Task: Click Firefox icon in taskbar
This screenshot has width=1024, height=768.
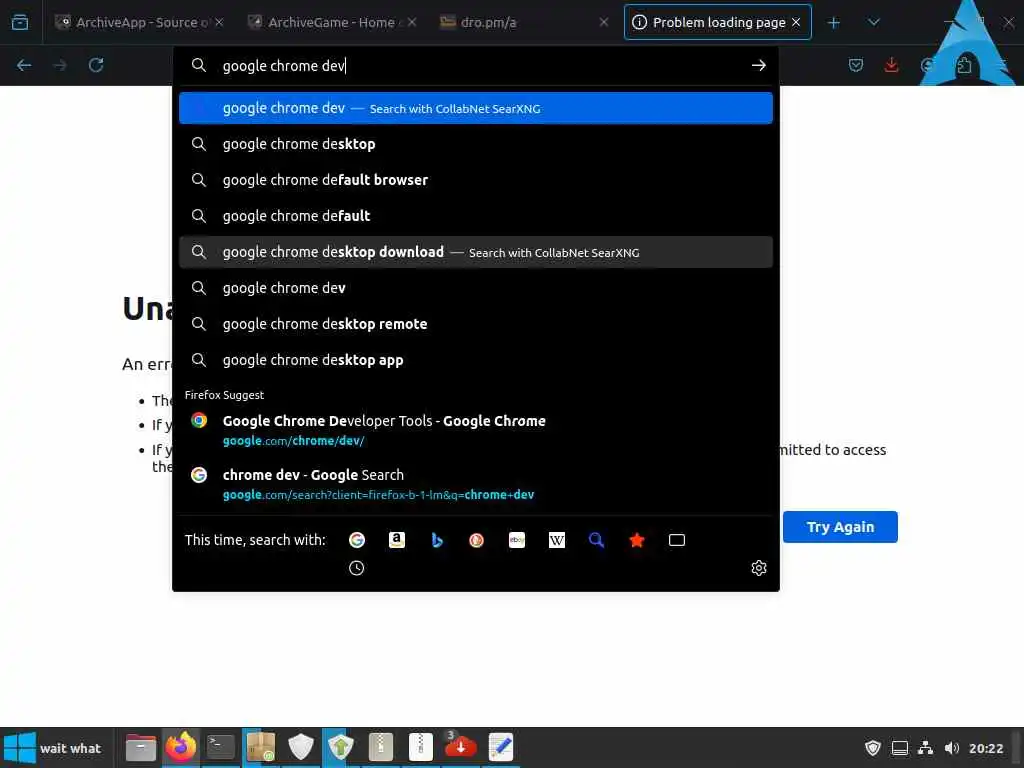Action: [181, 747]
